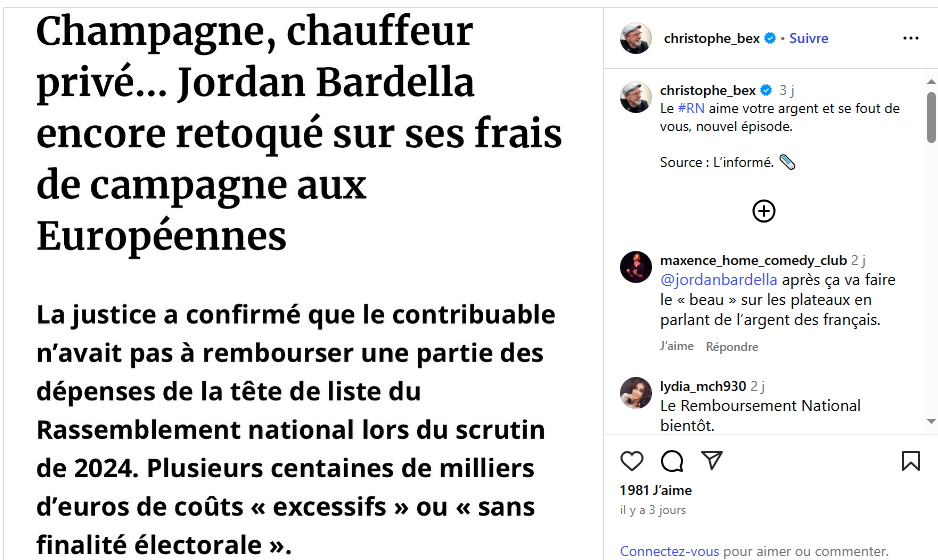938x560 pixels.
Task: Click Connectez-vous to log in
Action: click(669, 551)
